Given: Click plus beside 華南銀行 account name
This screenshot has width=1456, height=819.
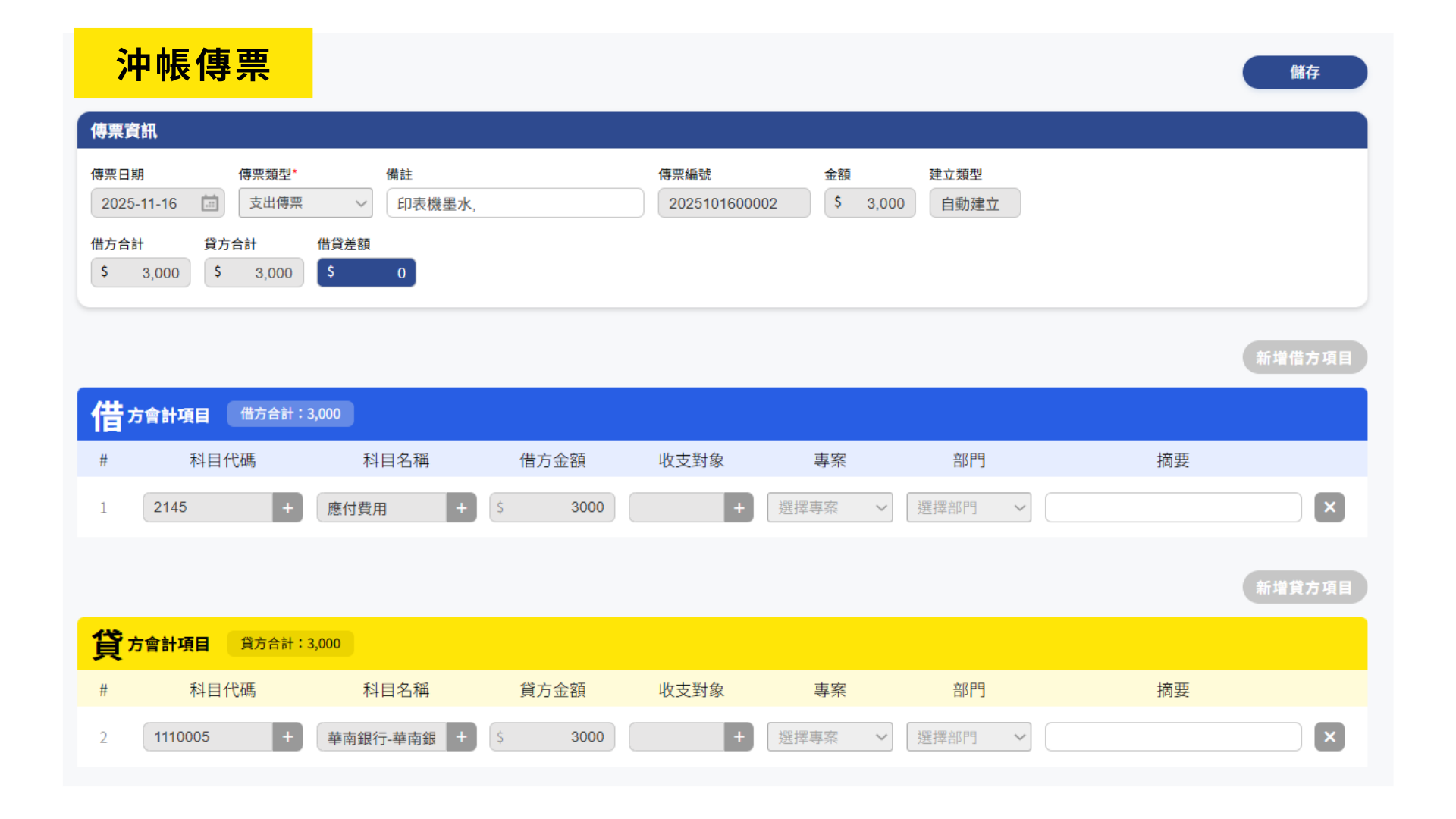Looking at the screenshot, I should 461,737.
